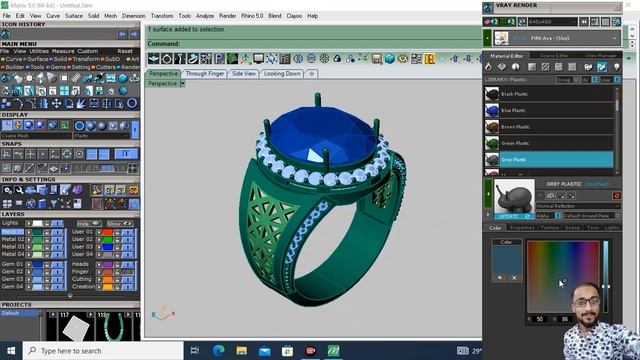Select the move arrows tool icon
This screenshot has height=360, width=640.
[56, 104]
